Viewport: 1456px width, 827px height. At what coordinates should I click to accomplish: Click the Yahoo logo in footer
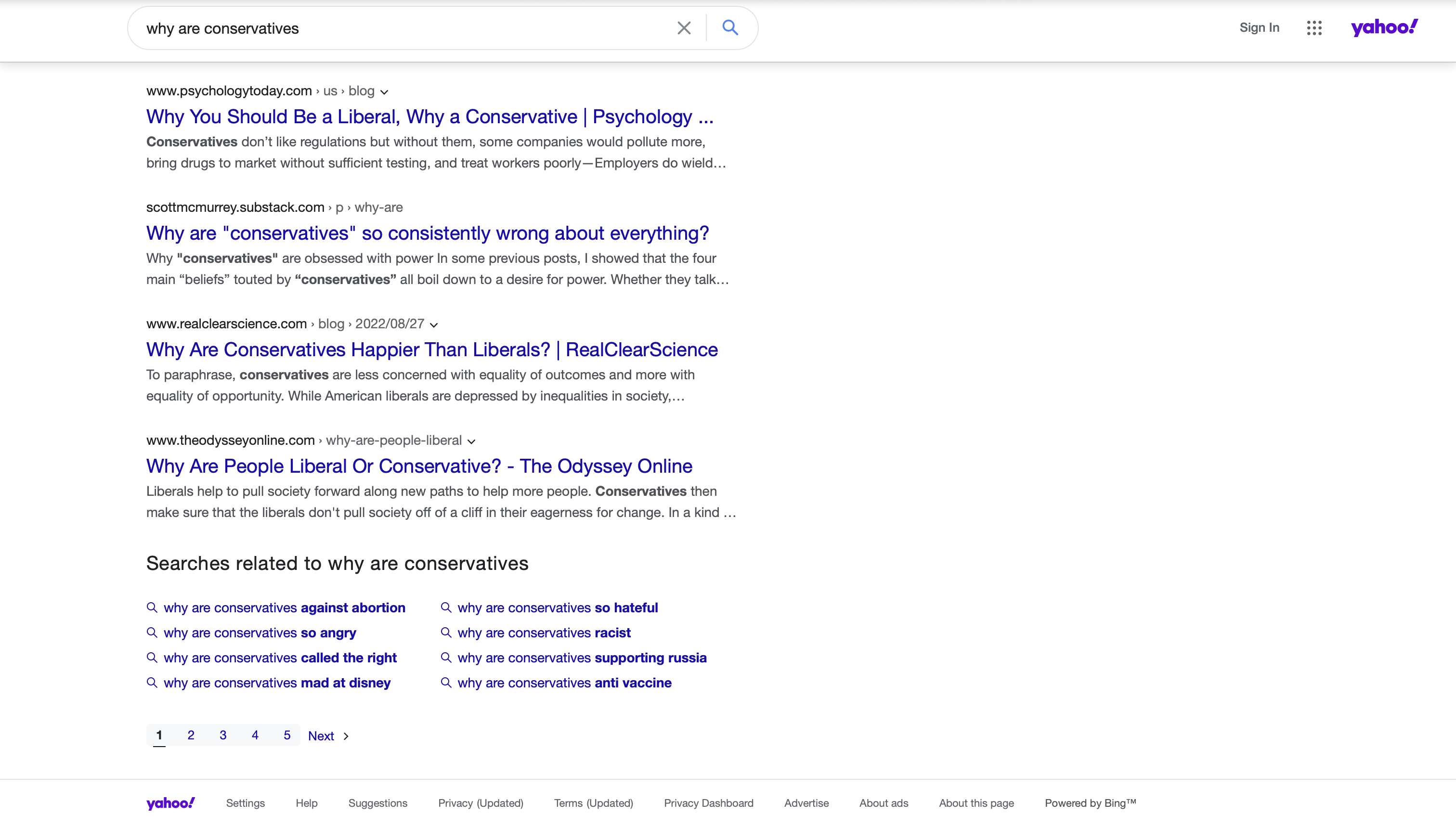170,802
